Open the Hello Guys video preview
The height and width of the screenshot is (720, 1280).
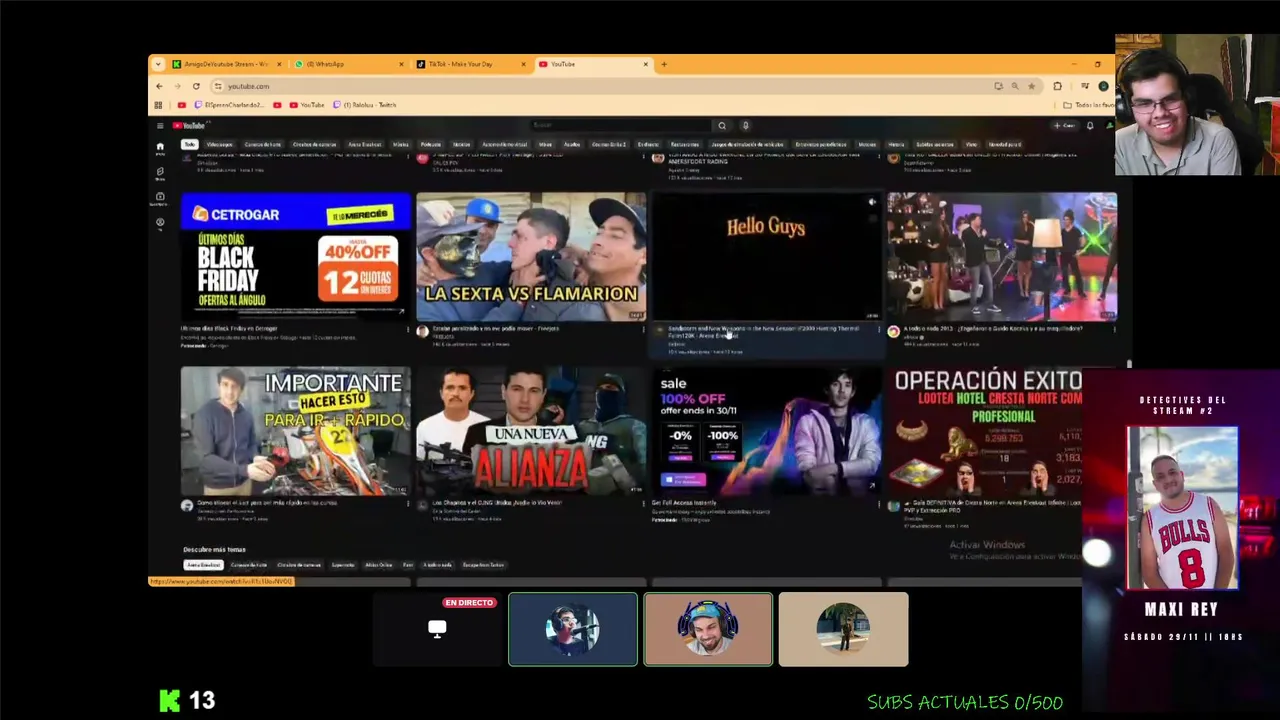[x=767, y=256]
